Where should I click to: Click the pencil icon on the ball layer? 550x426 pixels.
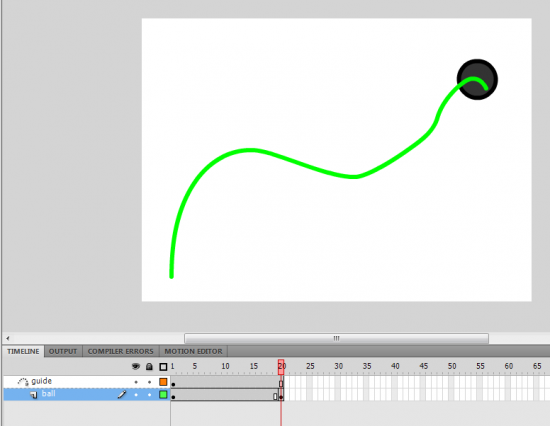[x=122, y=394]
